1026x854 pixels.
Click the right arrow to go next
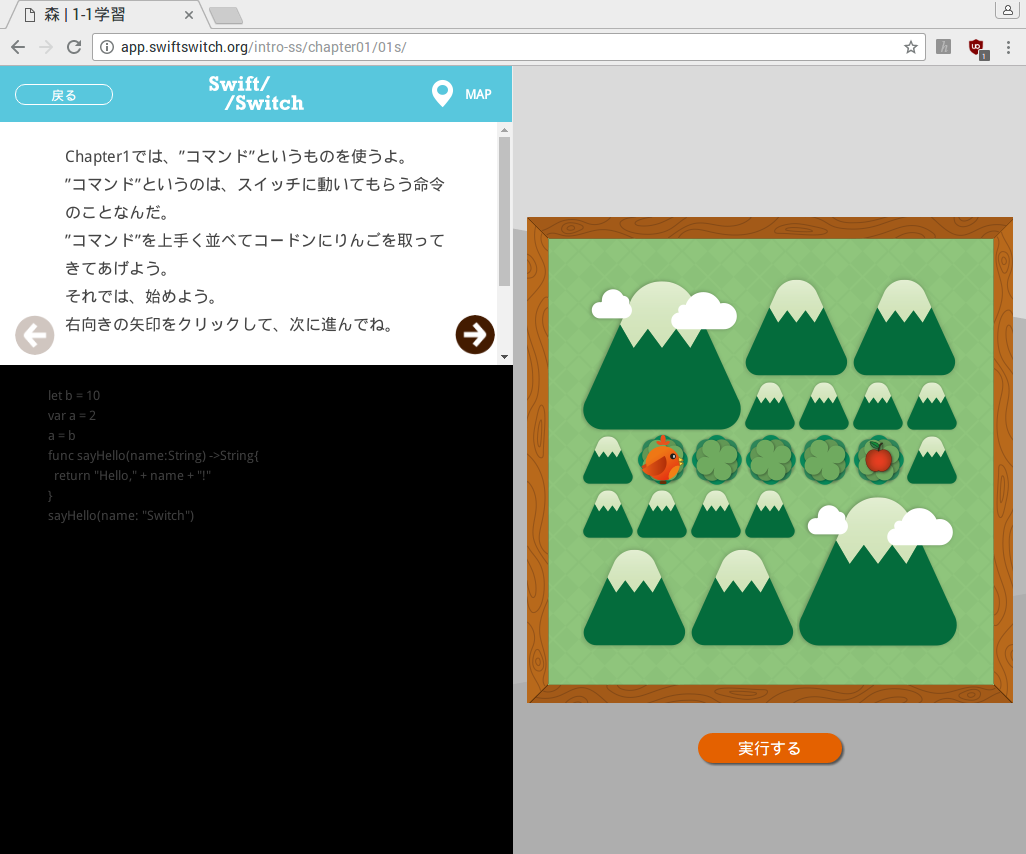[x=475, y=335]
